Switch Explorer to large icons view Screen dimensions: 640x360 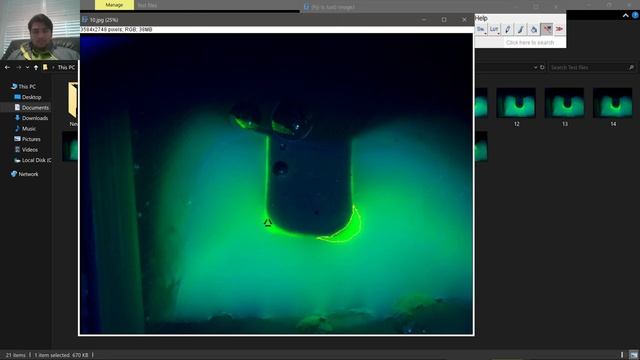tap(633, 355)
